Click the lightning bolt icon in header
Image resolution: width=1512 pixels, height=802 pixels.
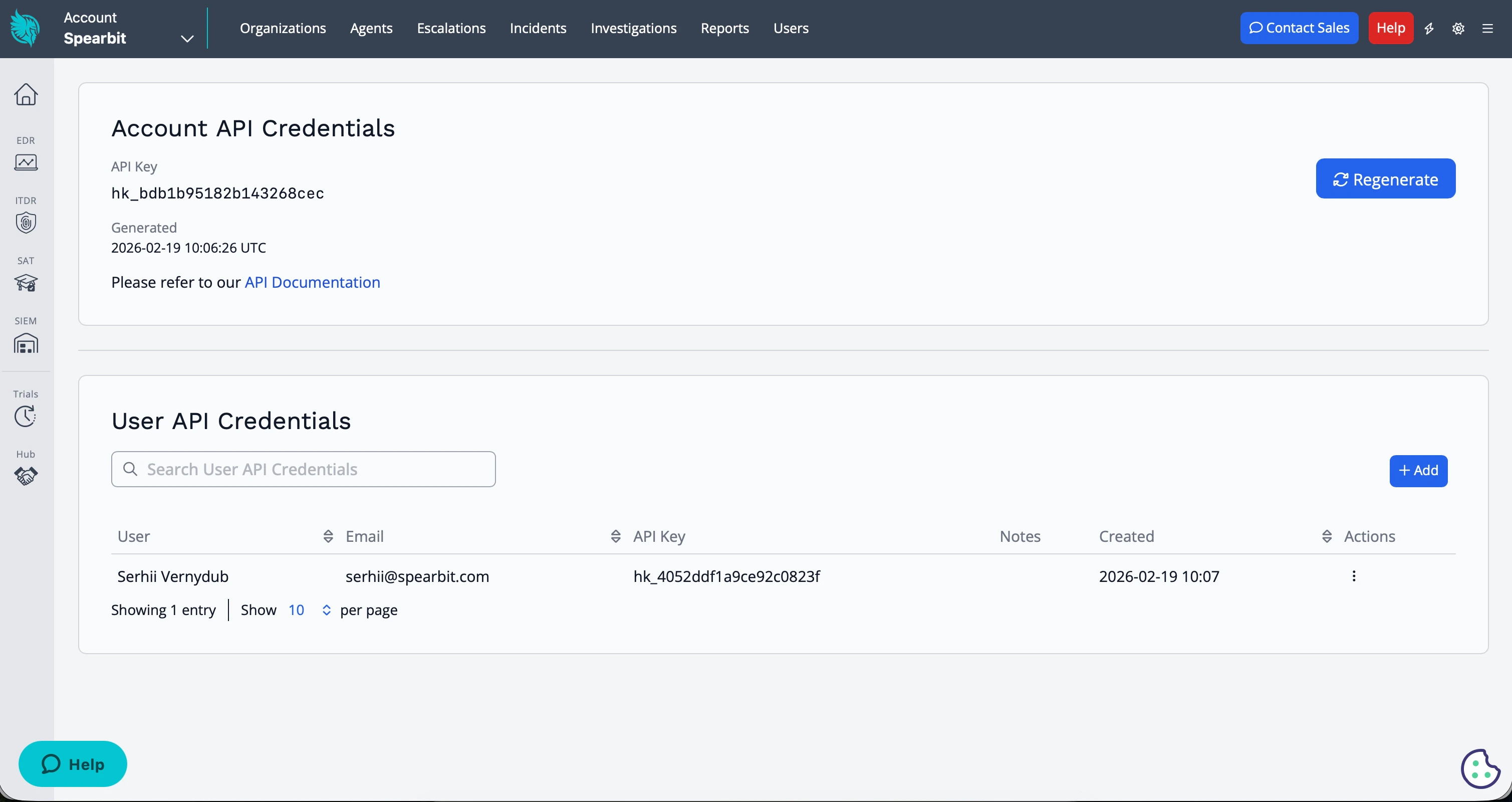pos(1429,28)
